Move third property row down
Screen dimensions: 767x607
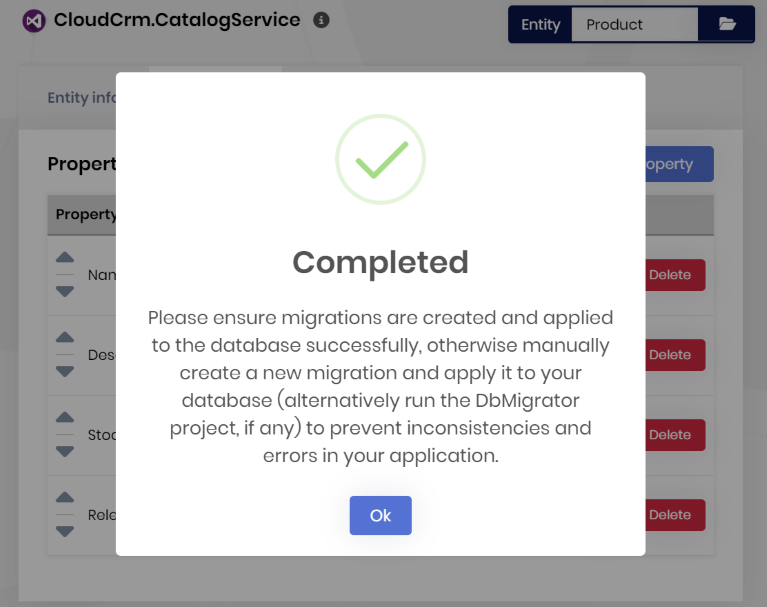[65, 451]
